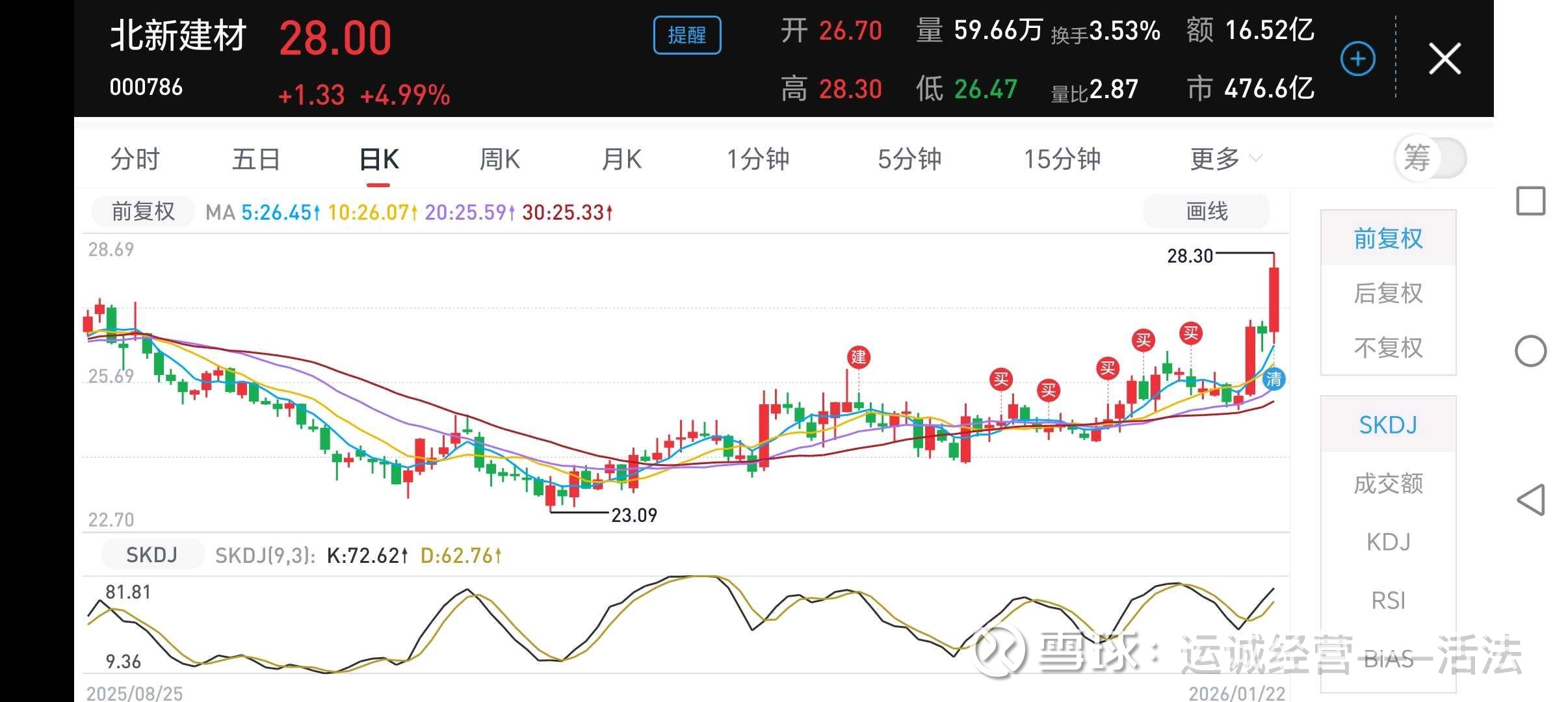Tap the red 建 marker on chart
The image size is (1568, 702).
[x=859, y=357]
